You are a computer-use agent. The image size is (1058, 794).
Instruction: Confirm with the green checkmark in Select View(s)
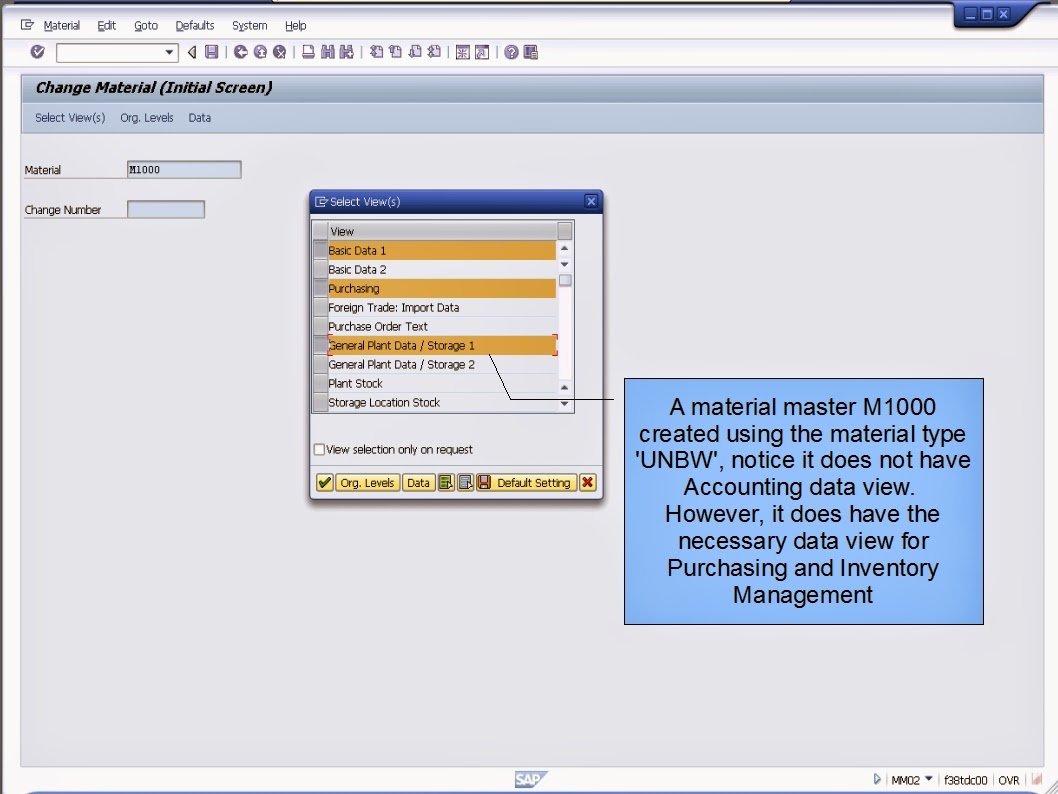[324, 482]
